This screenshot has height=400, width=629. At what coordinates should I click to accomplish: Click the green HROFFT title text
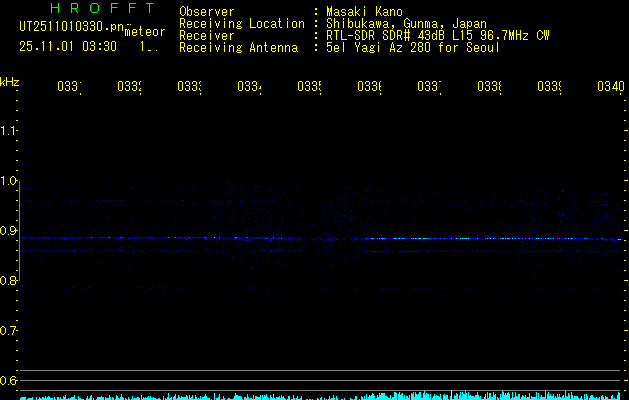pos(102,8)
